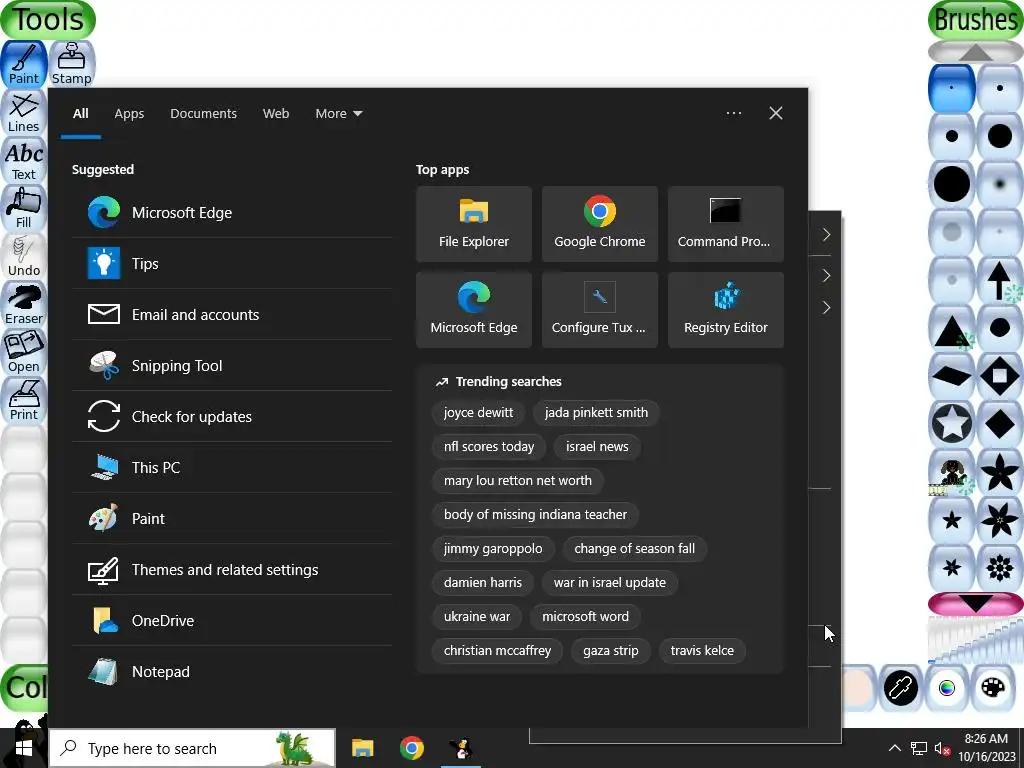Open search panel options ellipsis menu
1024x768 pixels.
[733, 113]
